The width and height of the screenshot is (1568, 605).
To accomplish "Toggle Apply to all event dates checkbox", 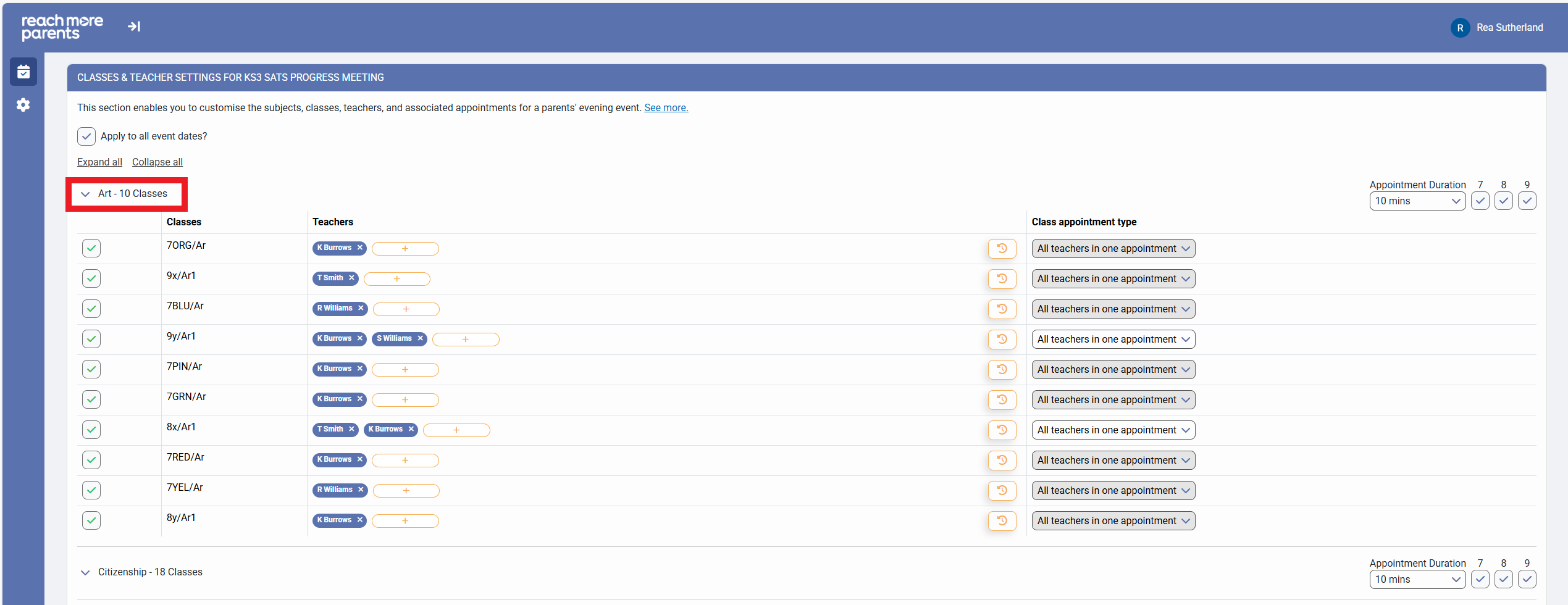I will coord(86,136).
